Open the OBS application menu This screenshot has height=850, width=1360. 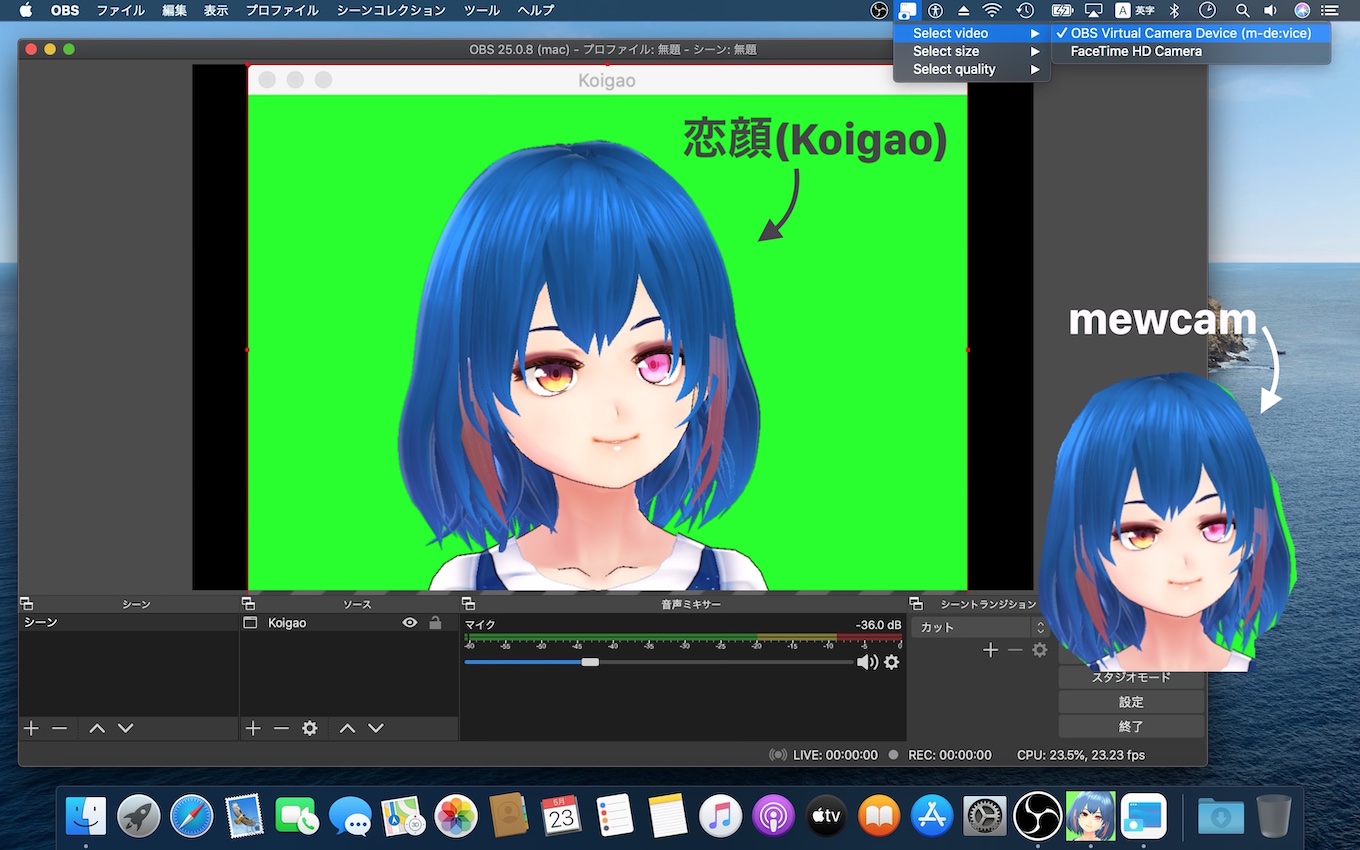pyautogui.click(x=65, y=10)
